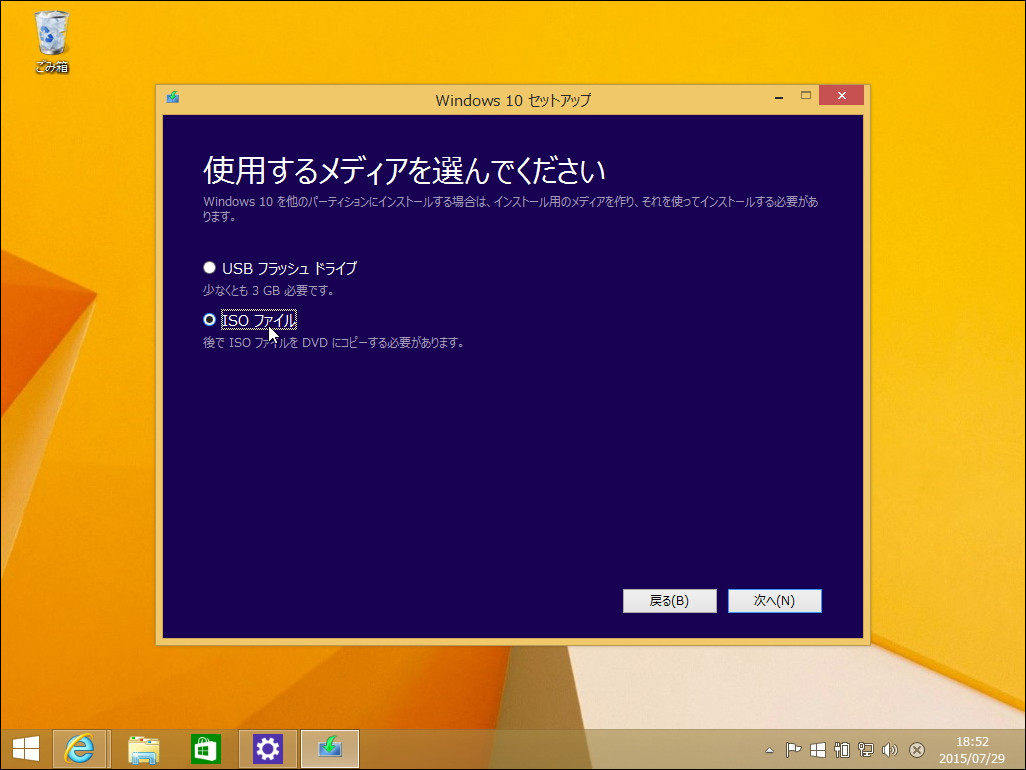Check the power status tray icon
This screenshot has height=770, width=1026.
pyautogui.click(x=843, y=749)
